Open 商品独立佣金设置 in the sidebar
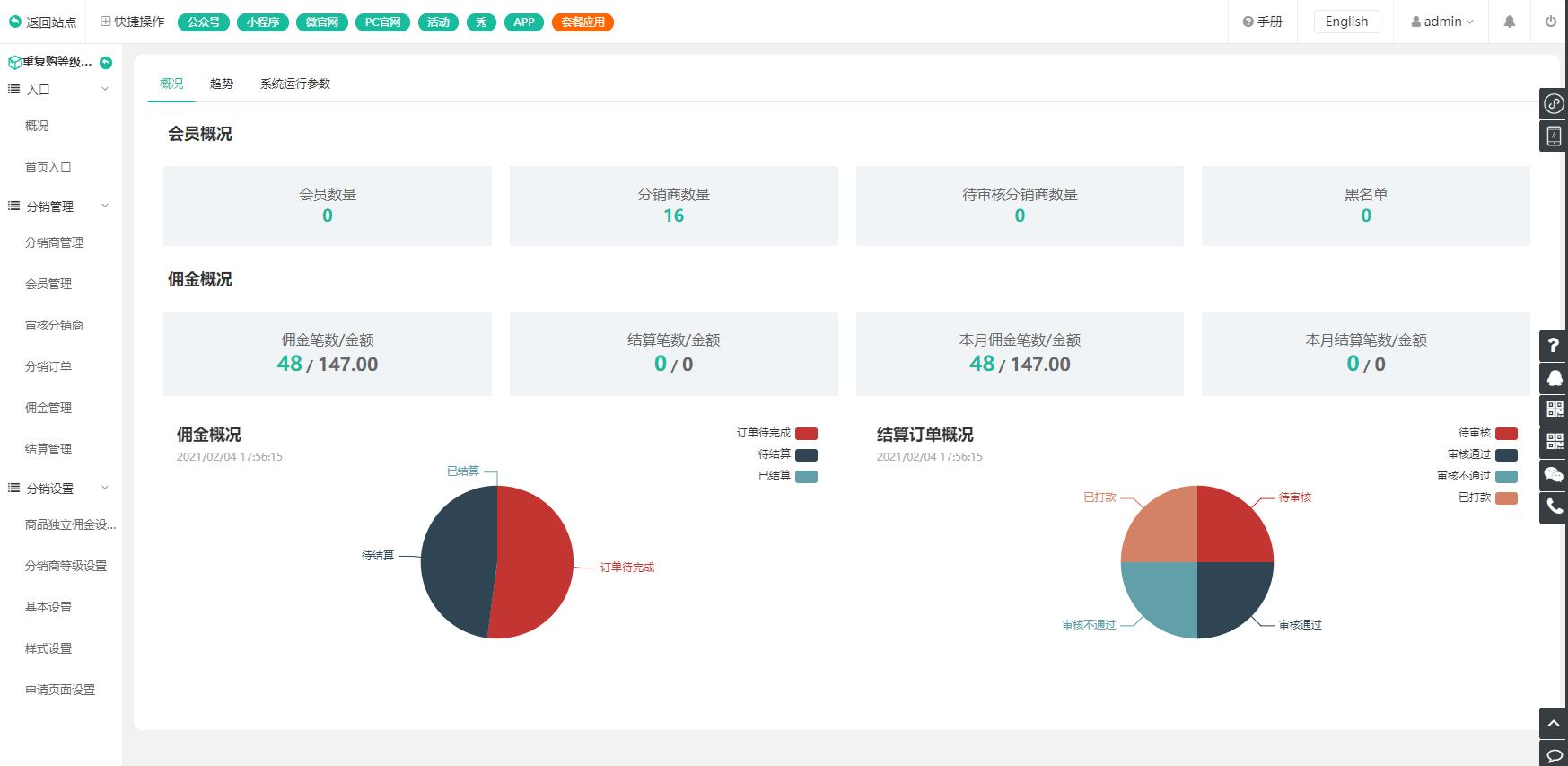 coord(71,524)
